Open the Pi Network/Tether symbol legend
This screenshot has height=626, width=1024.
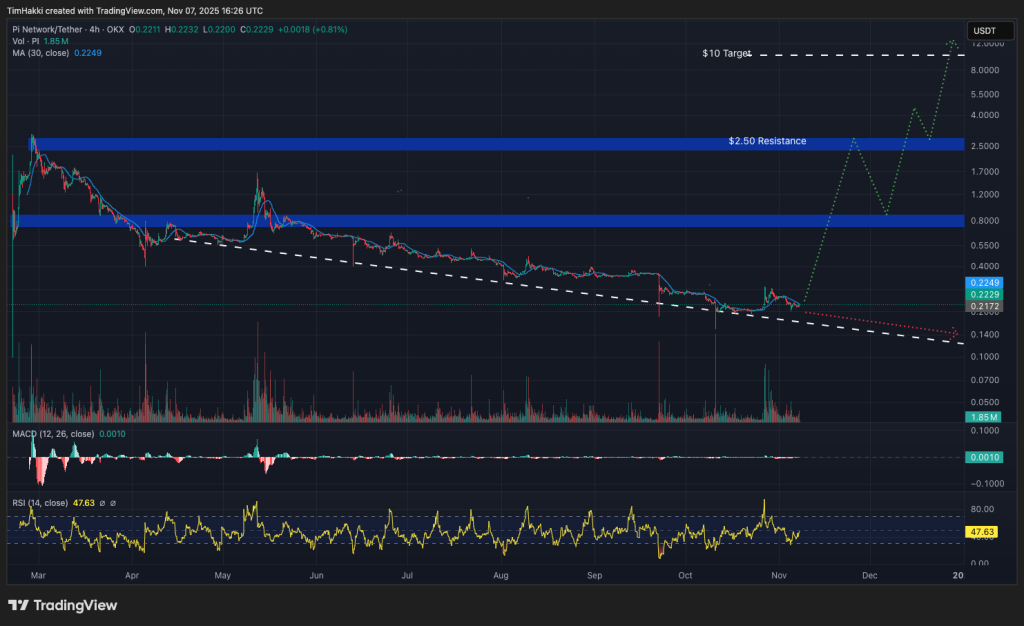click(x=70, y=29)
